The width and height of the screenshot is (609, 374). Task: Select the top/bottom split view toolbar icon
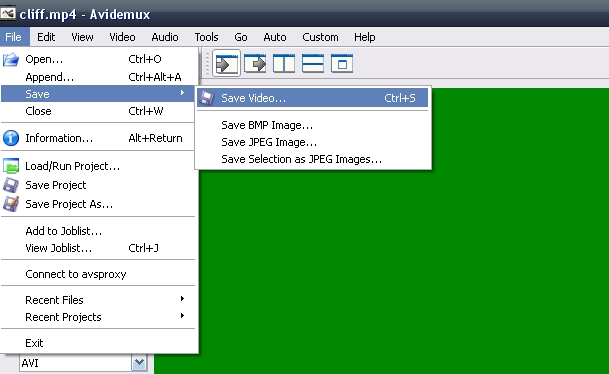pos(313,63)
